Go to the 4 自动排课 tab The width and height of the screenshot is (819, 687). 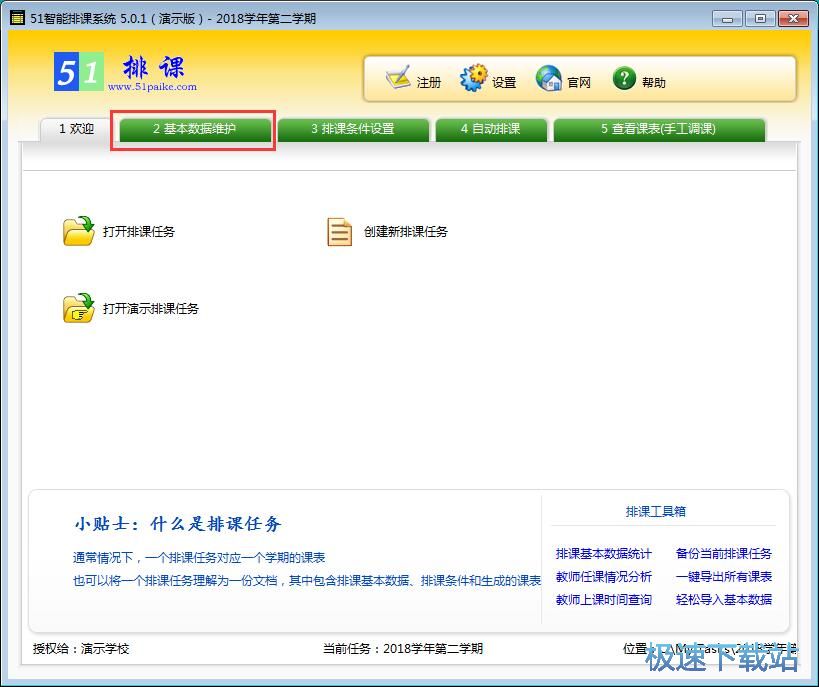tap(491, 129)
